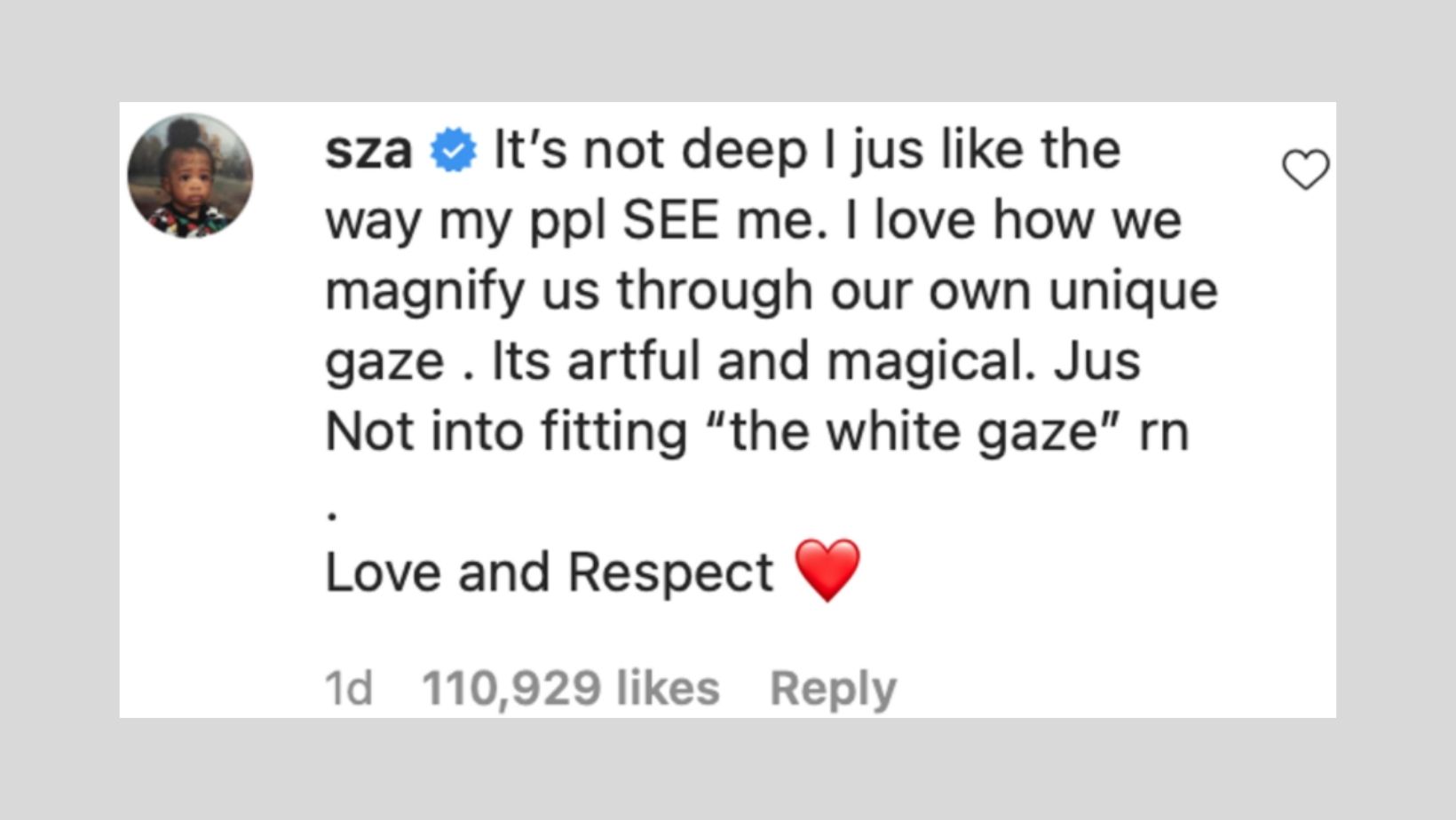
Task: Click the phrase "It's not deep"
Action: 650,150
